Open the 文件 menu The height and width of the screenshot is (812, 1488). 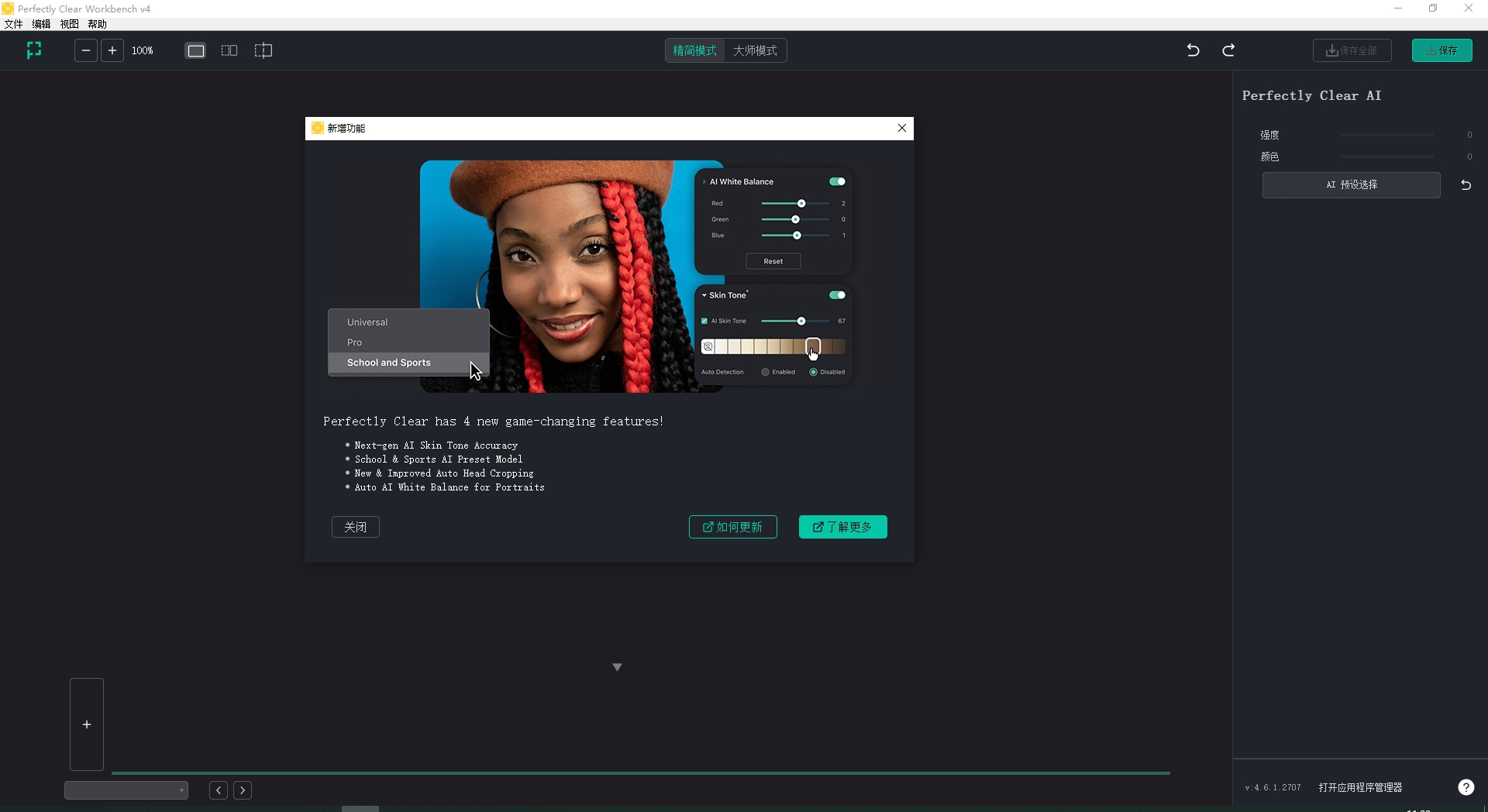click(14, 24)
